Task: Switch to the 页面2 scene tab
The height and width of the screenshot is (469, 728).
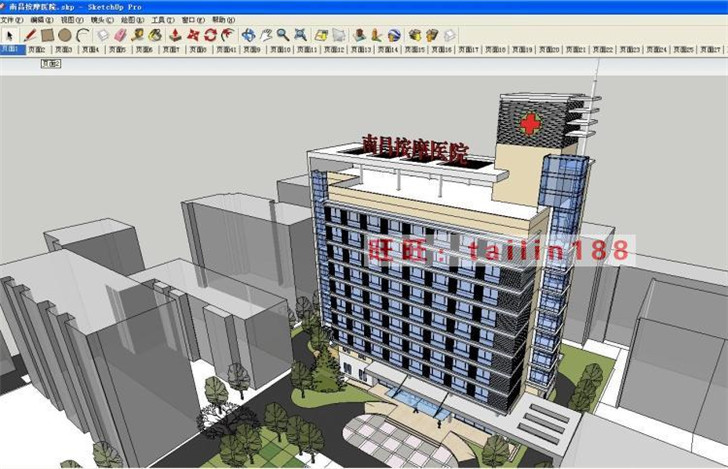Action: point(37,49)
